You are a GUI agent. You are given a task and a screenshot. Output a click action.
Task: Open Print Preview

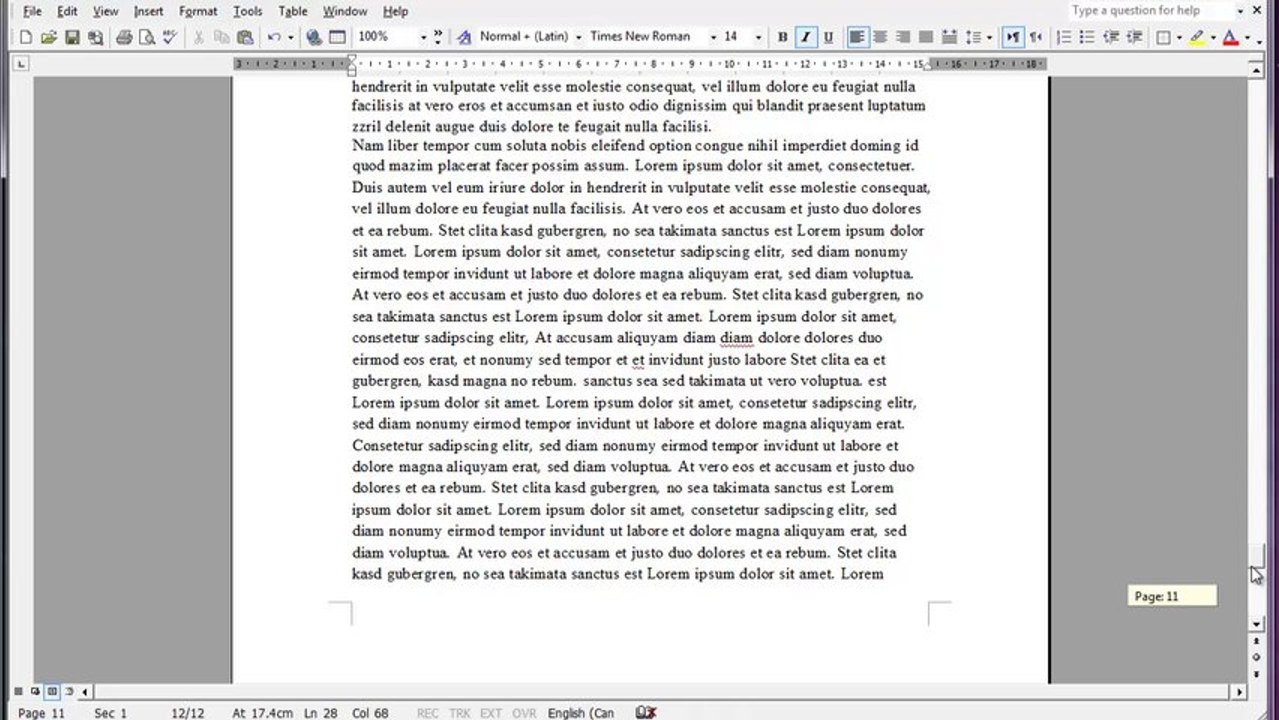(x=147, y=37)
